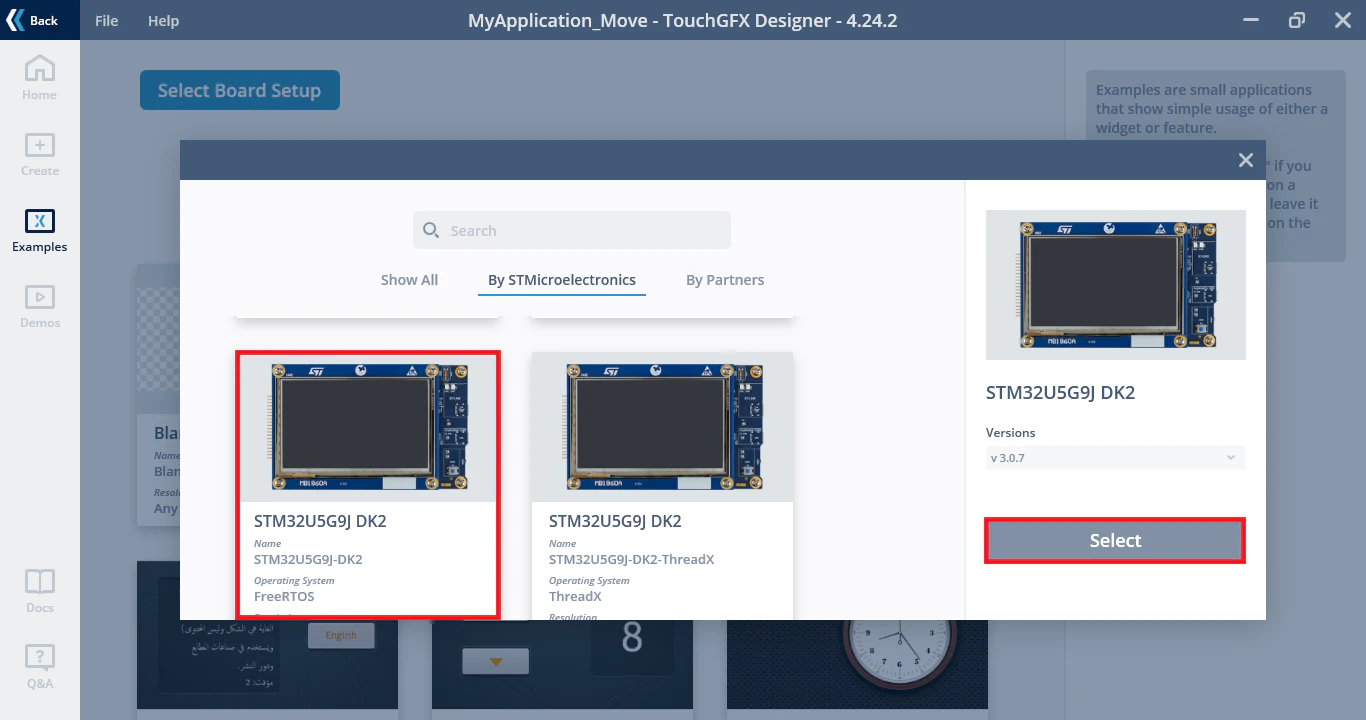Viewport: 1366px width, 720px height.
Task: Click the board preview image above Versions
Action: coord(1116,285)
